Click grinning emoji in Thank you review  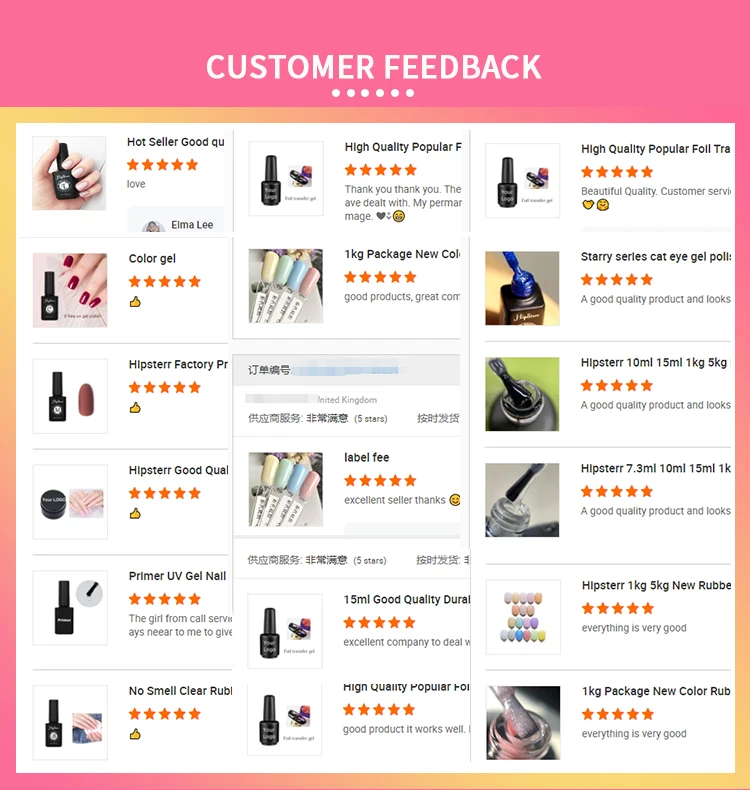pos(398,216)
